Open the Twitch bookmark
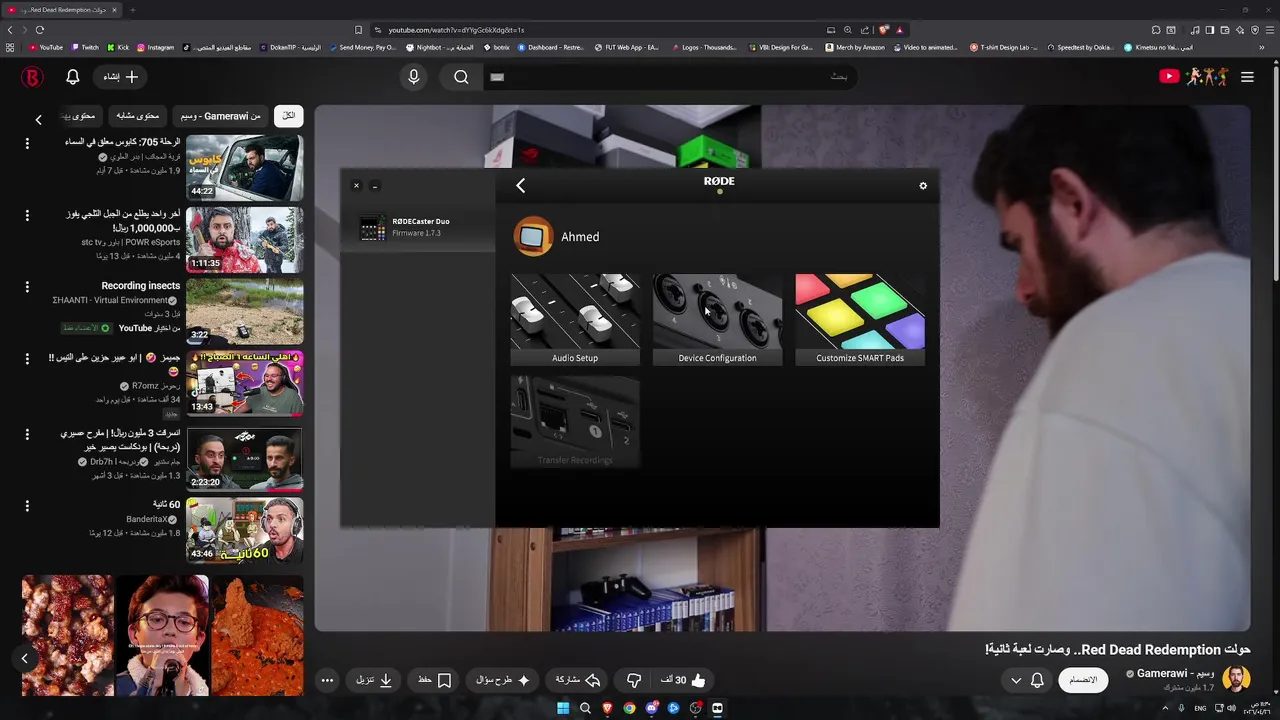 point(85,47)
